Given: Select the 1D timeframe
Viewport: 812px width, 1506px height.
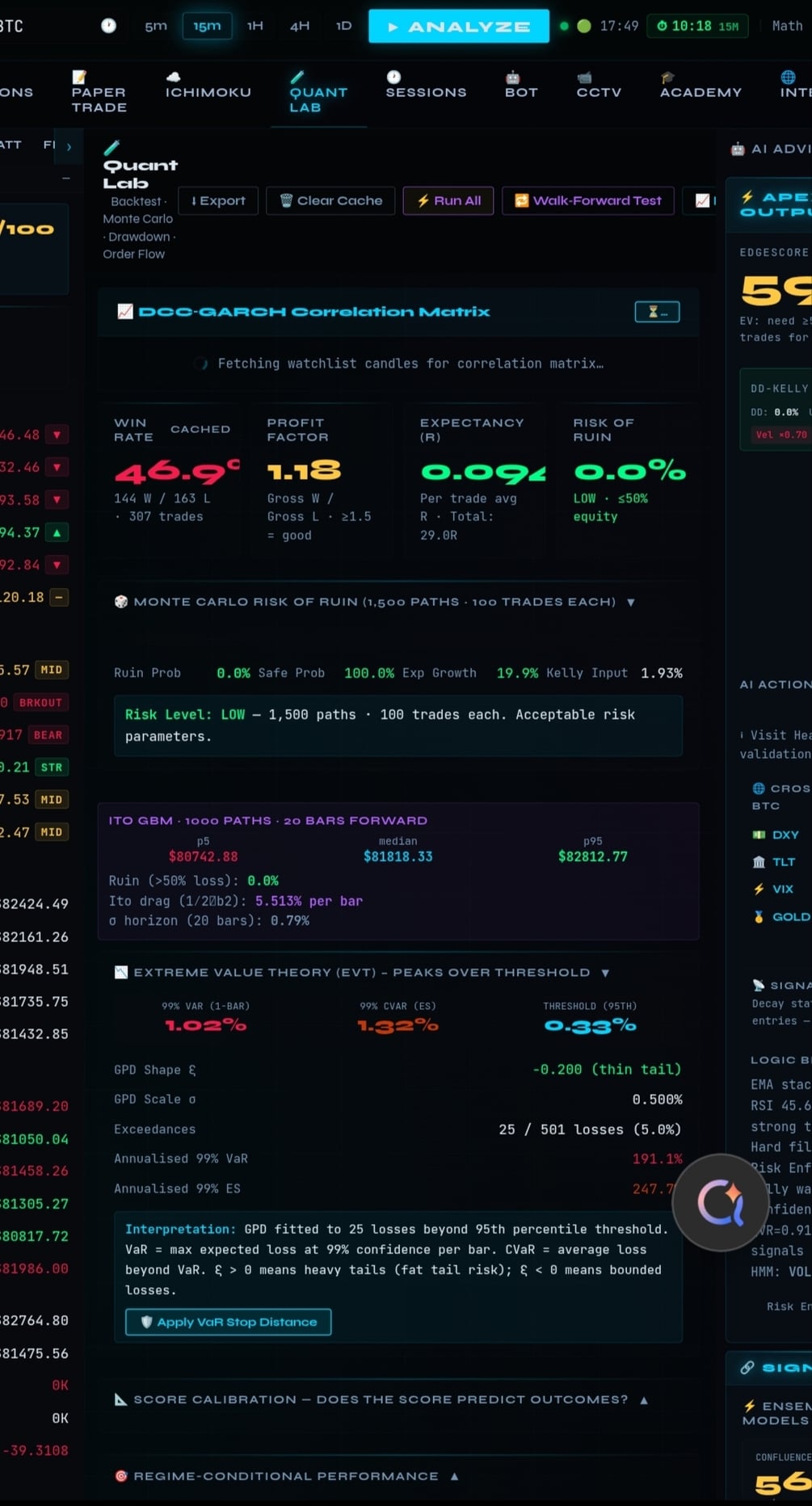Looking at the screenshot, I should point(343,26).
